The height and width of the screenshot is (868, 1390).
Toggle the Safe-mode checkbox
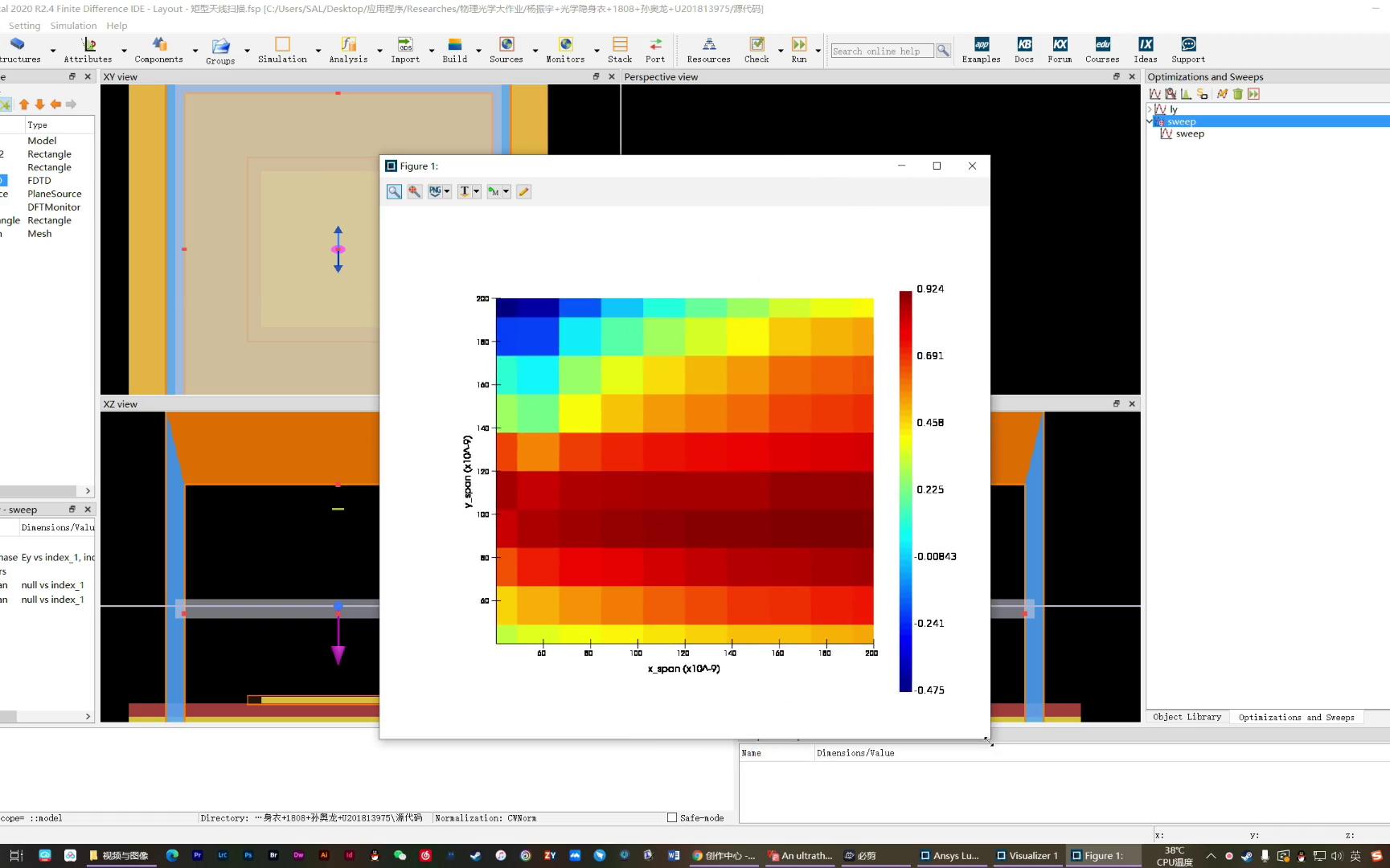(x=672, y=817)
